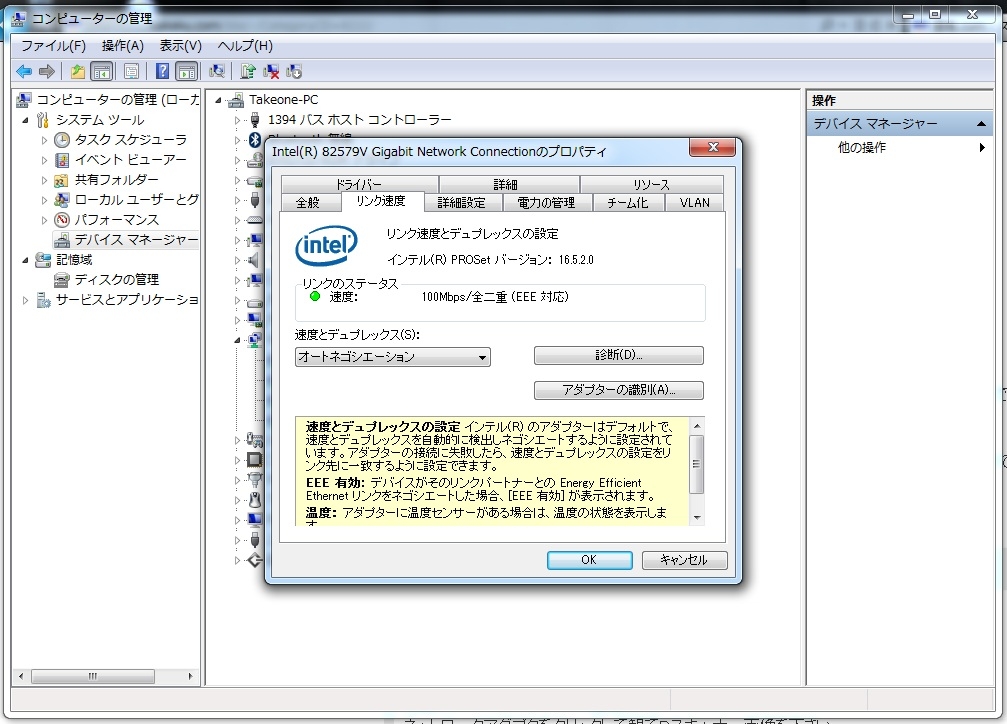Click the disable device down-arrow icon
The width and height of the screenshot is (1007, 724).
pyautogui.click(x=294, y=71)
